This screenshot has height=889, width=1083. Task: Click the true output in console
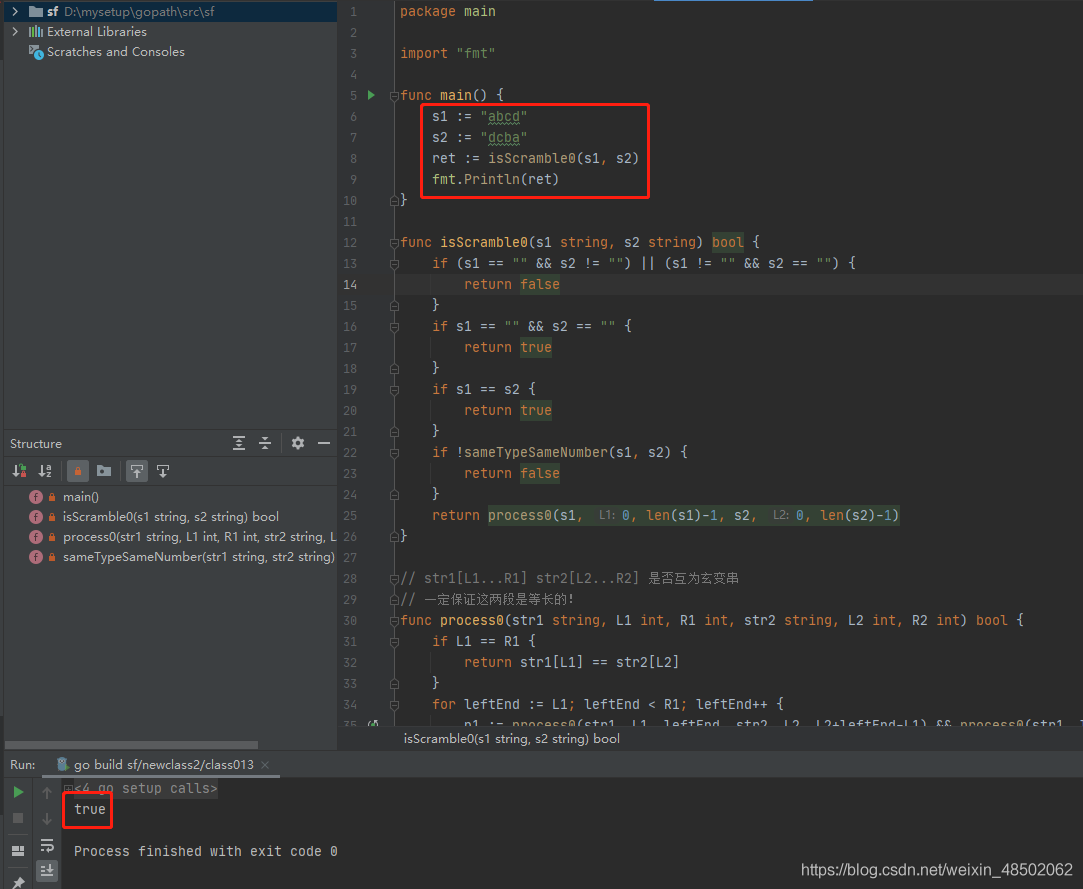click(90, 809)
